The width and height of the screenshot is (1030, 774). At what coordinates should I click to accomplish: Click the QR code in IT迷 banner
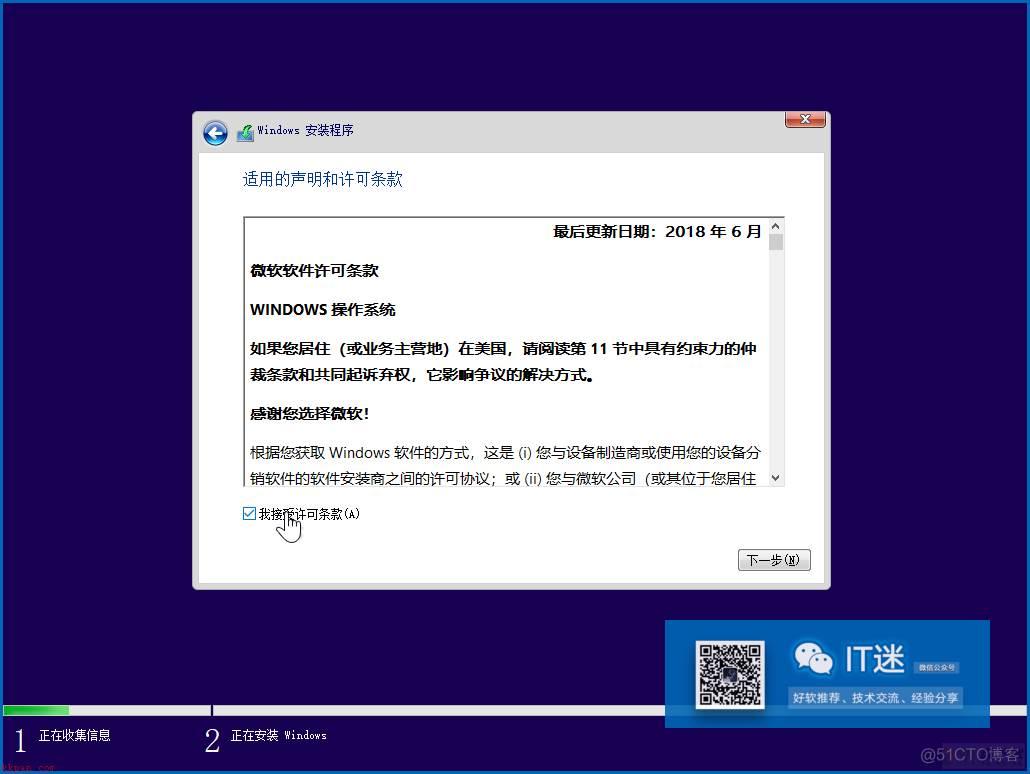coord(730,675)
